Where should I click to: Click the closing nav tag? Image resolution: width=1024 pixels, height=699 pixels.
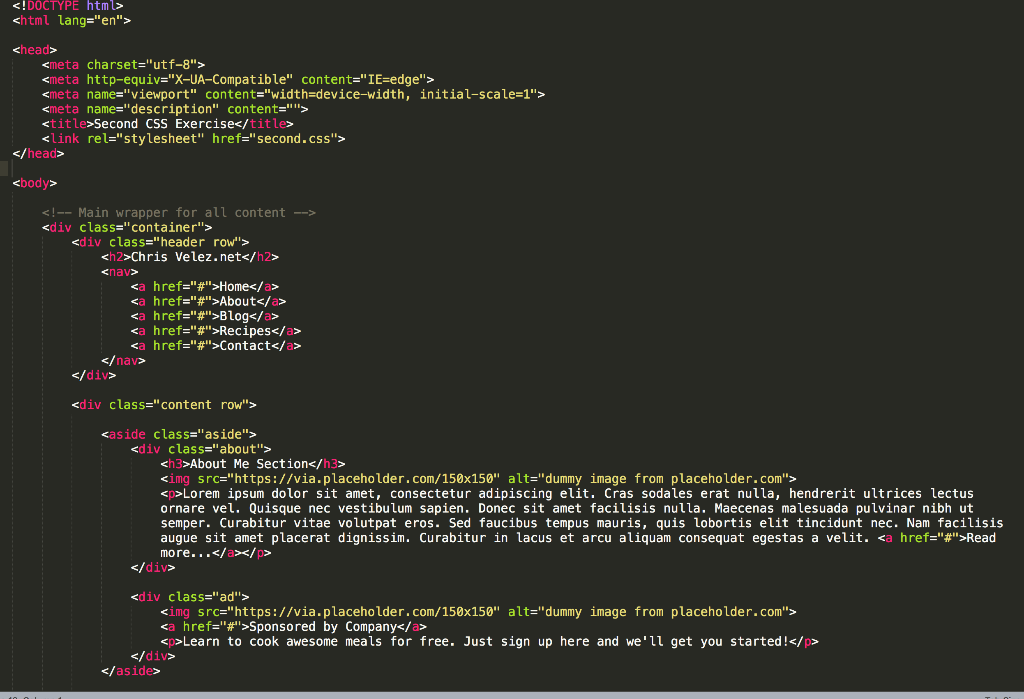coord(123,361)
